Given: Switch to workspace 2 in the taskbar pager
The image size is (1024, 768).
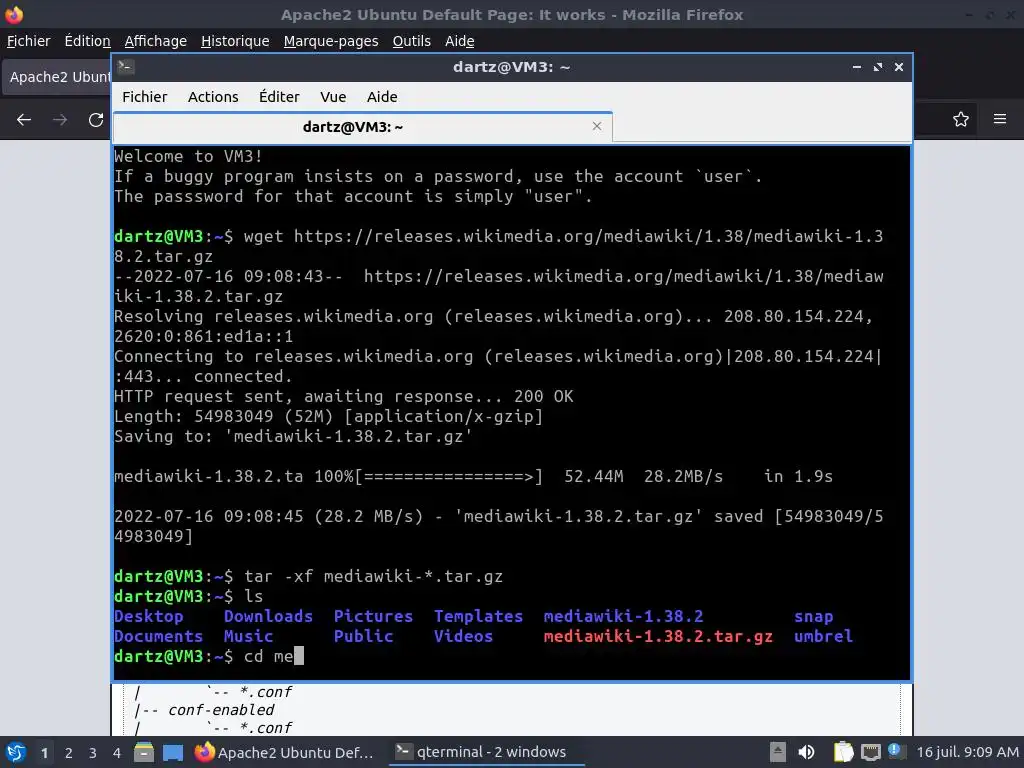Looking at the screenshot, I should pos(69,753).
